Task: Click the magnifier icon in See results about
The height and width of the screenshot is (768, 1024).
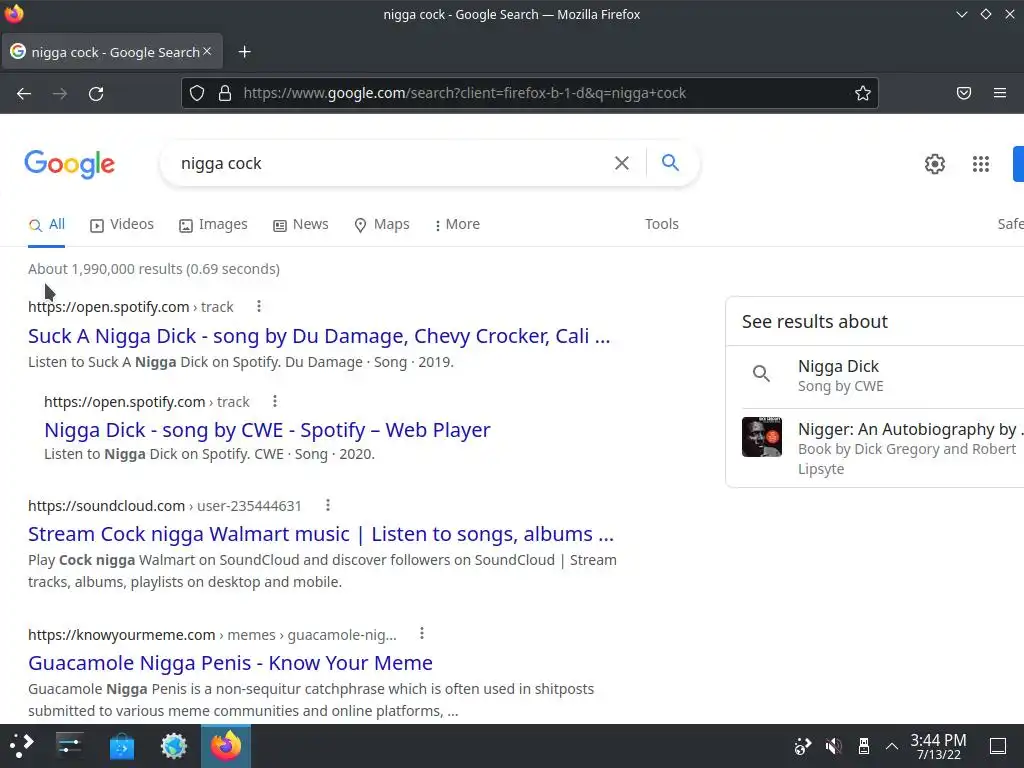Action: click(761, 374)
